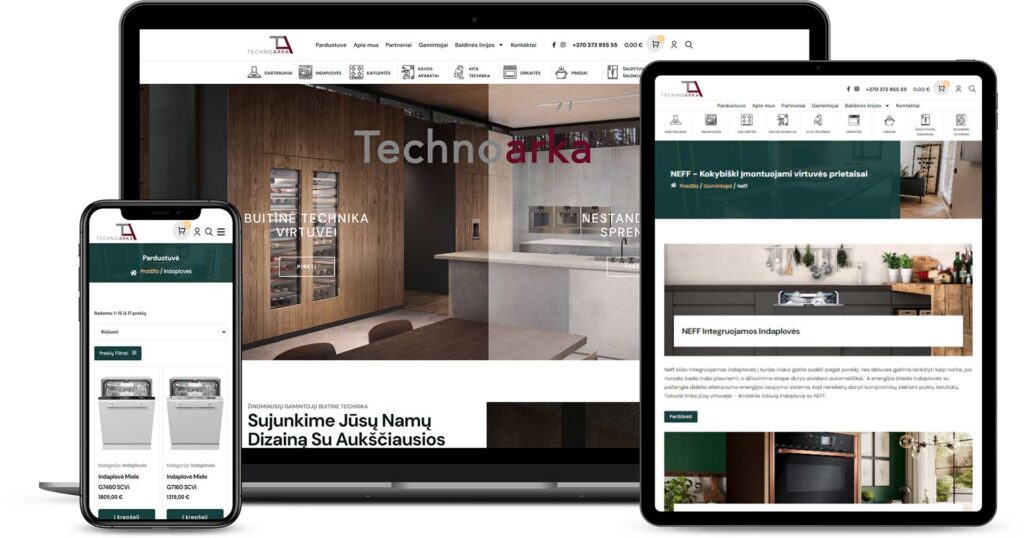Screen dimensions: 1024x538
Task: Click Prekių Filtrai button on phone
Action: [x=118, y=353]
